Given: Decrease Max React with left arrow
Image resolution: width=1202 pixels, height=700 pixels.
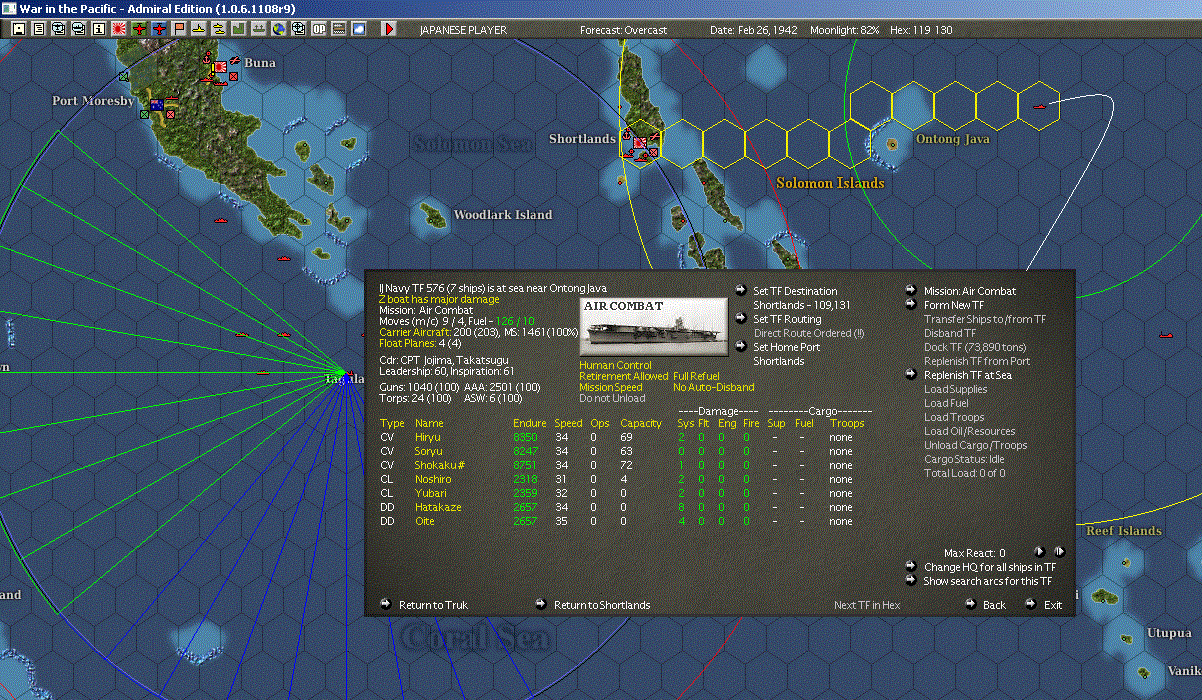Looking at the screenshot, I should (1039, 552).
